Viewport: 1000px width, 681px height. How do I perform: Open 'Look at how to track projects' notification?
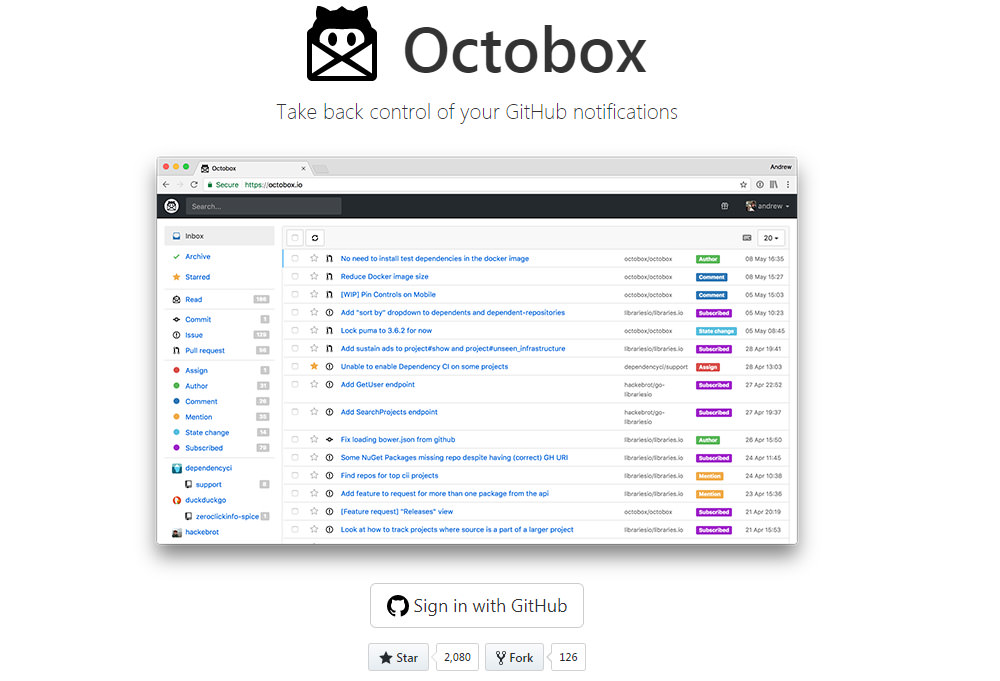(457, 529)
